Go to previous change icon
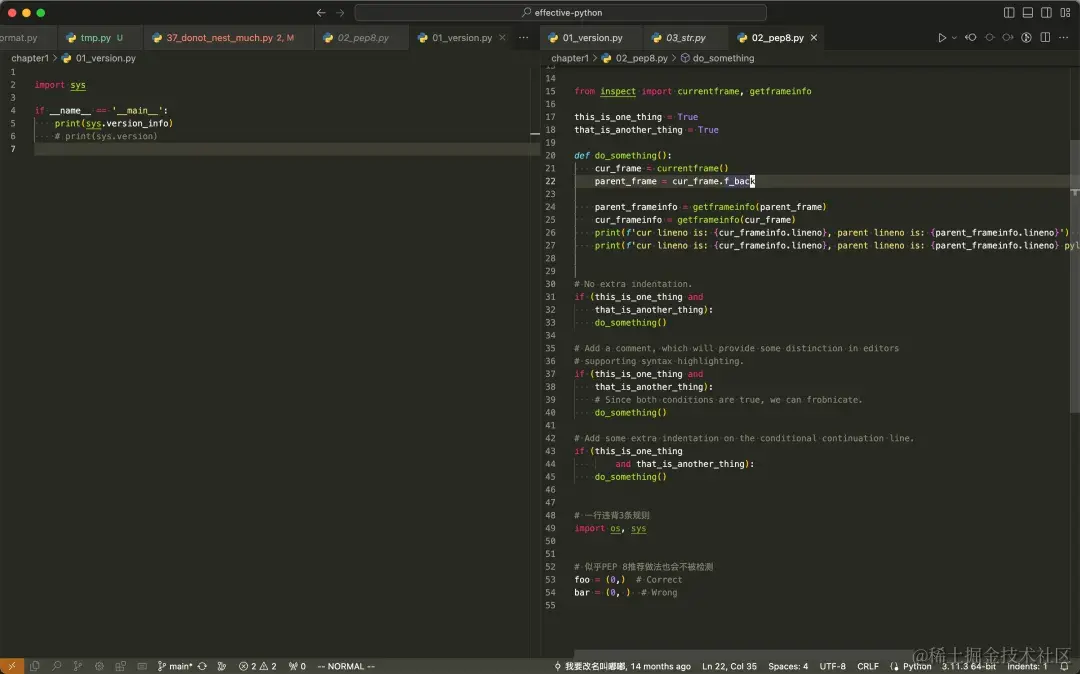Viewport: 1080px width, 674px height. click(x=970, y=38)
